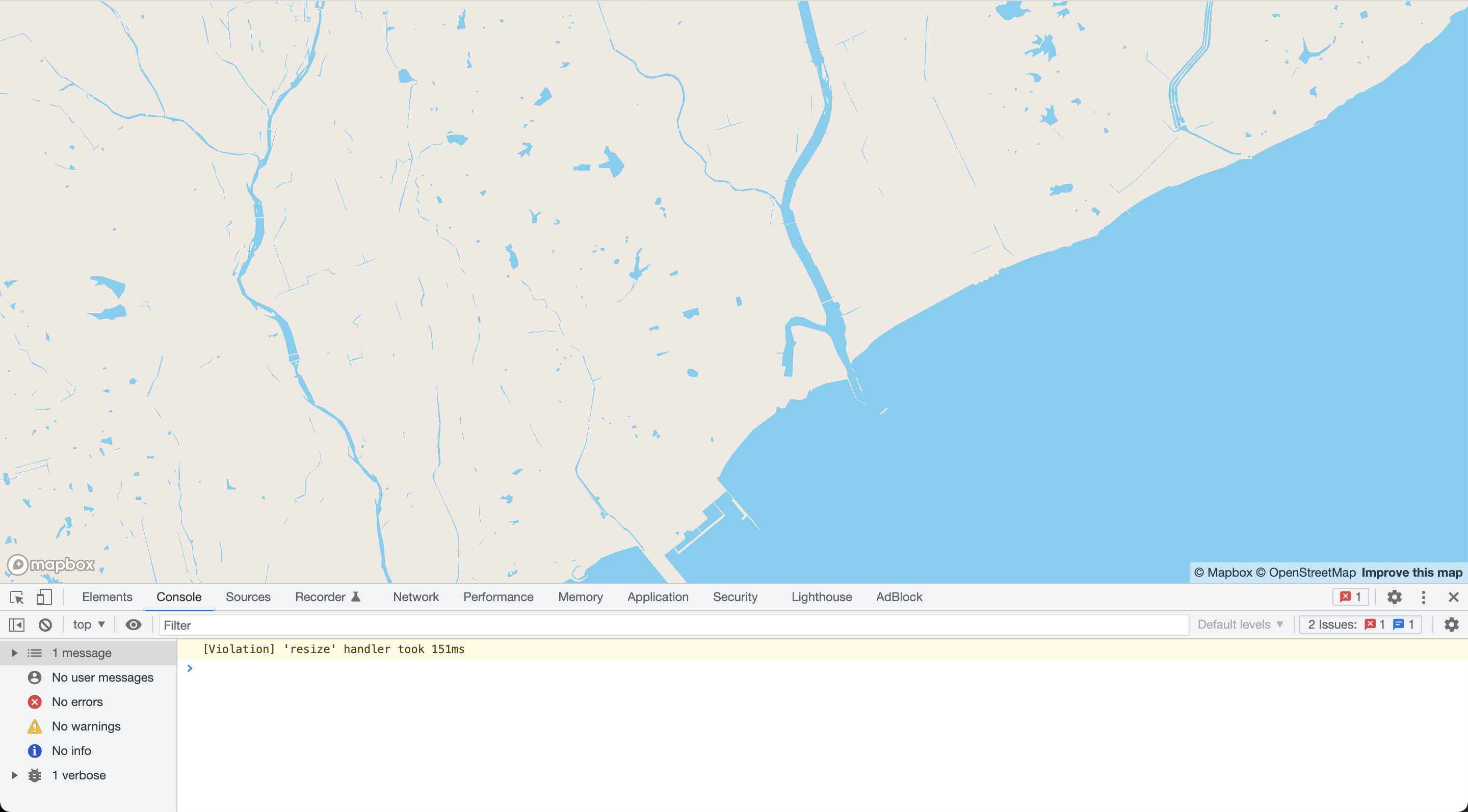Viewport: 1468px width, 812px height.
Task: Toggle the device toolbar icon
Action: coord(44,597)
